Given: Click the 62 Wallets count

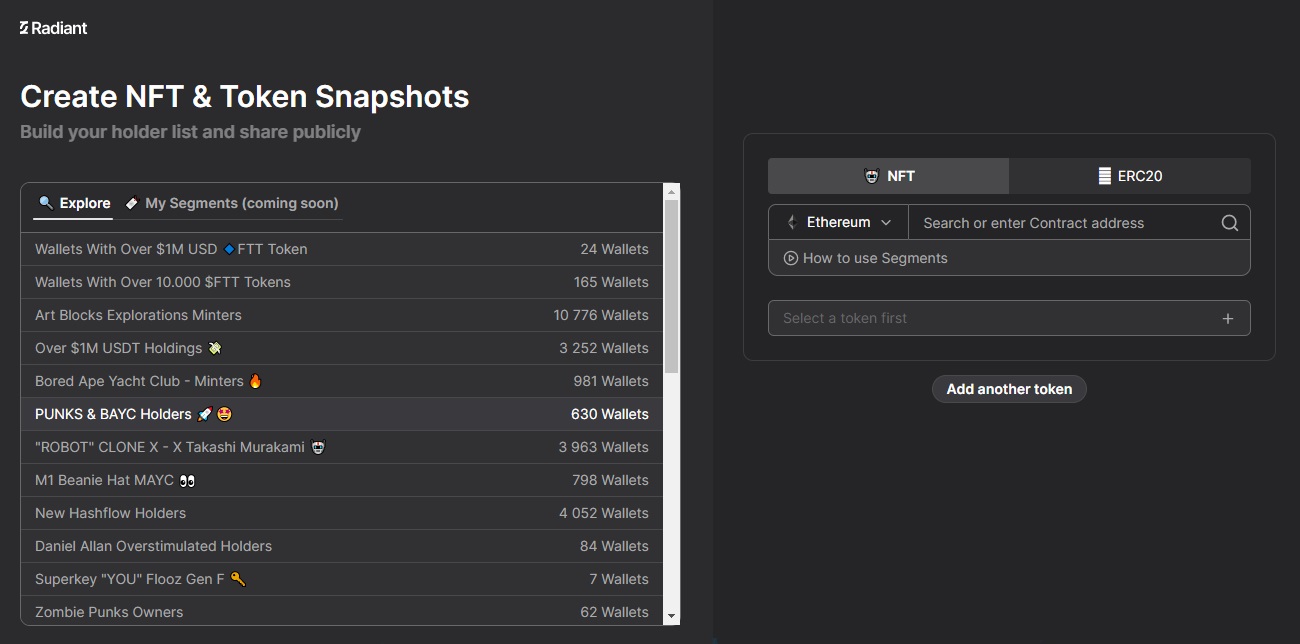Looking at the screenshot, I should point(615,612).
